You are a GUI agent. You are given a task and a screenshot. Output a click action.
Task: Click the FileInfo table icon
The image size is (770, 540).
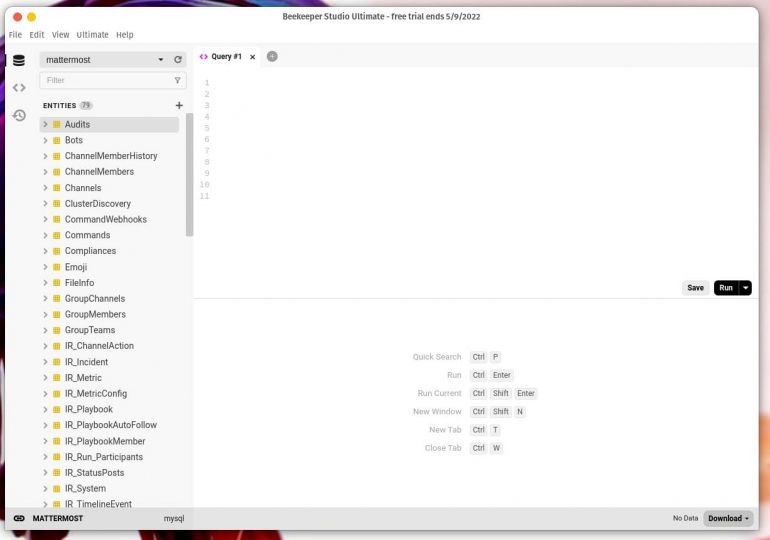56,283
